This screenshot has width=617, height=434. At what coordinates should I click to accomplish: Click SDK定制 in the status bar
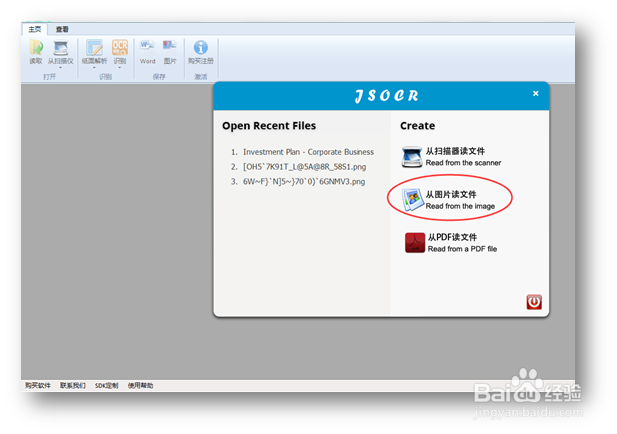click(x=107, y=386)
